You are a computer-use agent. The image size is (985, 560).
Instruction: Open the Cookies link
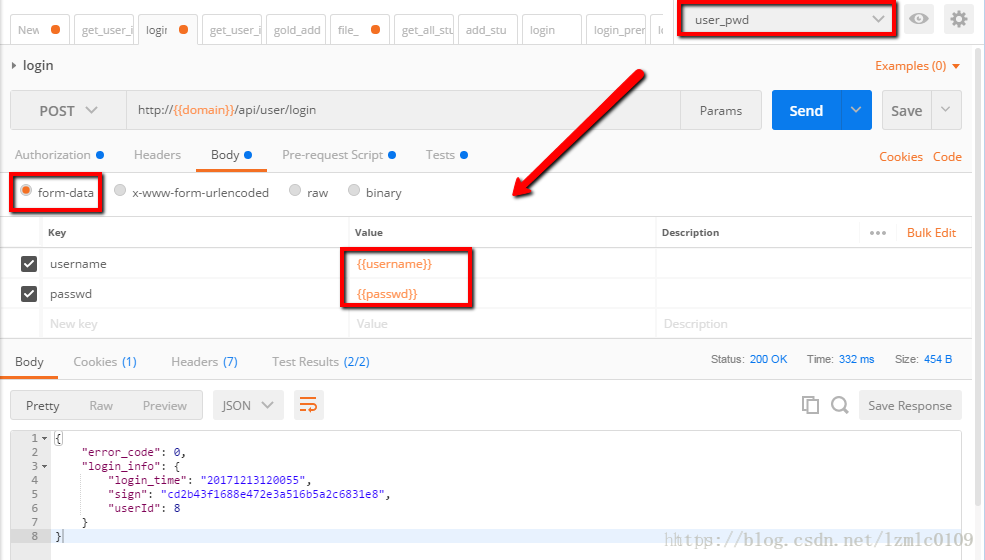tap(901, 156)
